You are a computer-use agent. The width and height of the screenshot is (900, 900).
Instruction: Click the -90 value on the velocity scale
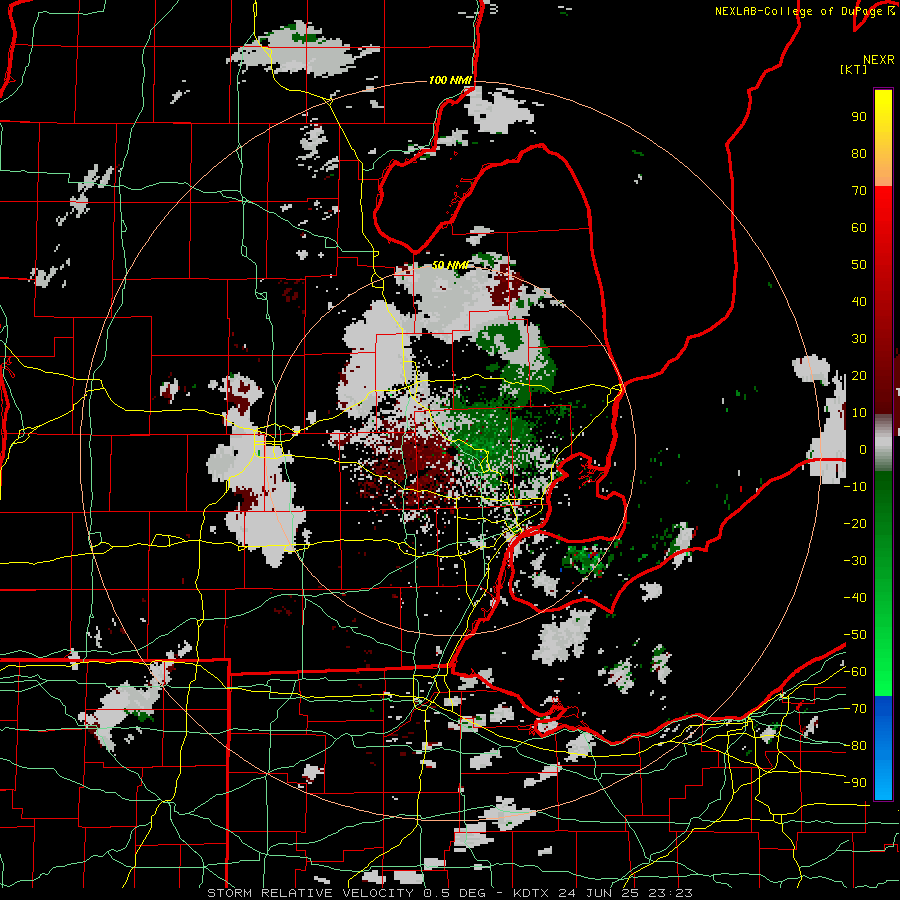[855, 782]
